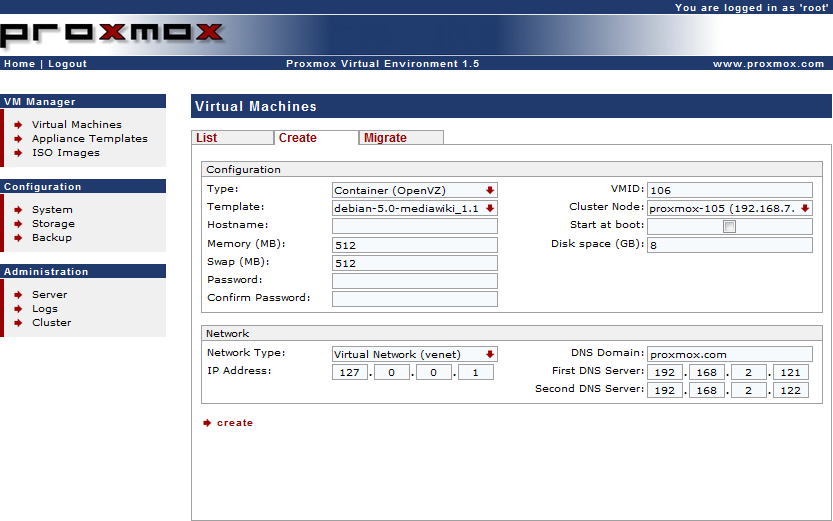Go to Home in the top bar
The height and width of the screenshot is (521, 833).
click(x=20, y=64)
